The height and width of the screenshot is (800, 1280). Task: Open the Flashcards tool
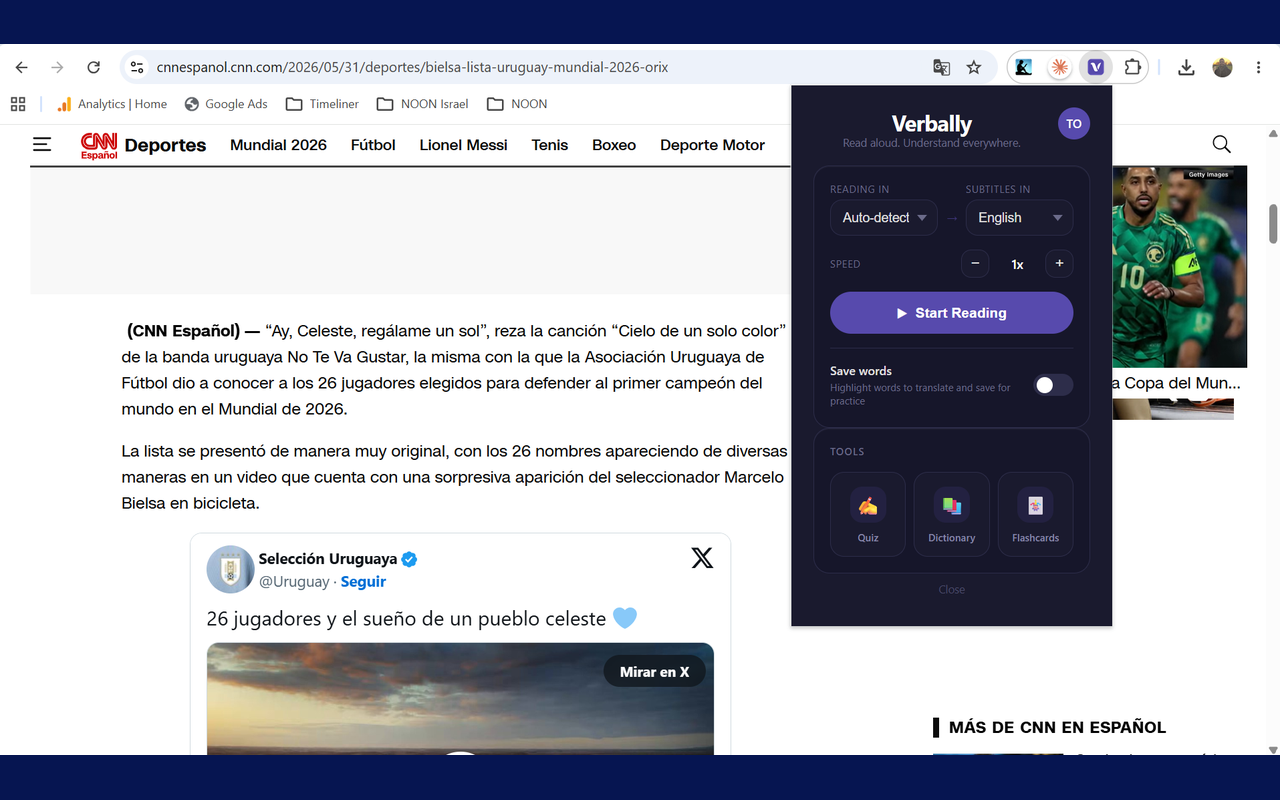pyautogui.click(x=1035, y=514)
